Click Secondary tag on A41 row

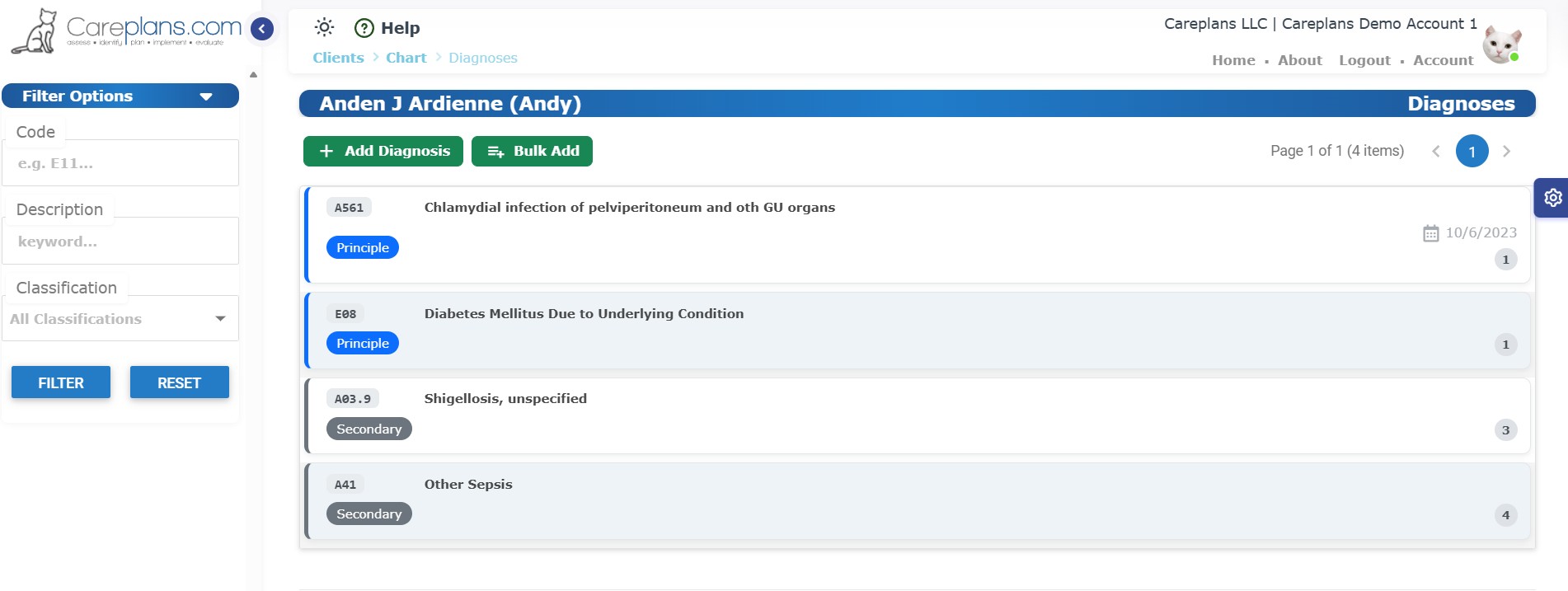(x=369, y=514)
